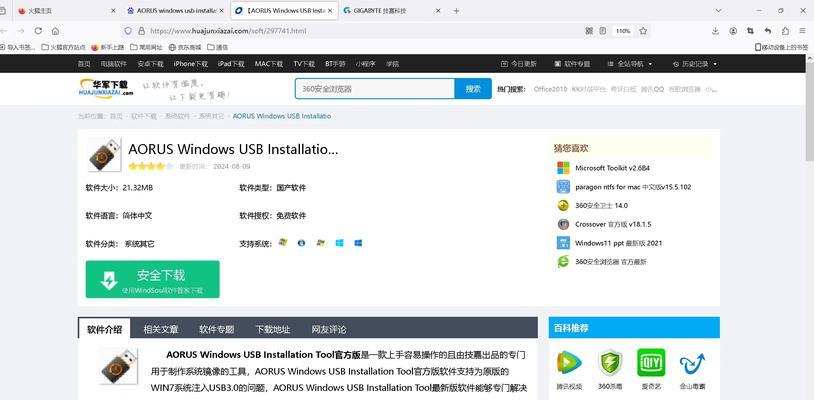This screenshot has width=814, height=400.
Task: Click Office2010 hot search link
Action: pyautogui.click(x=550, y=89)
